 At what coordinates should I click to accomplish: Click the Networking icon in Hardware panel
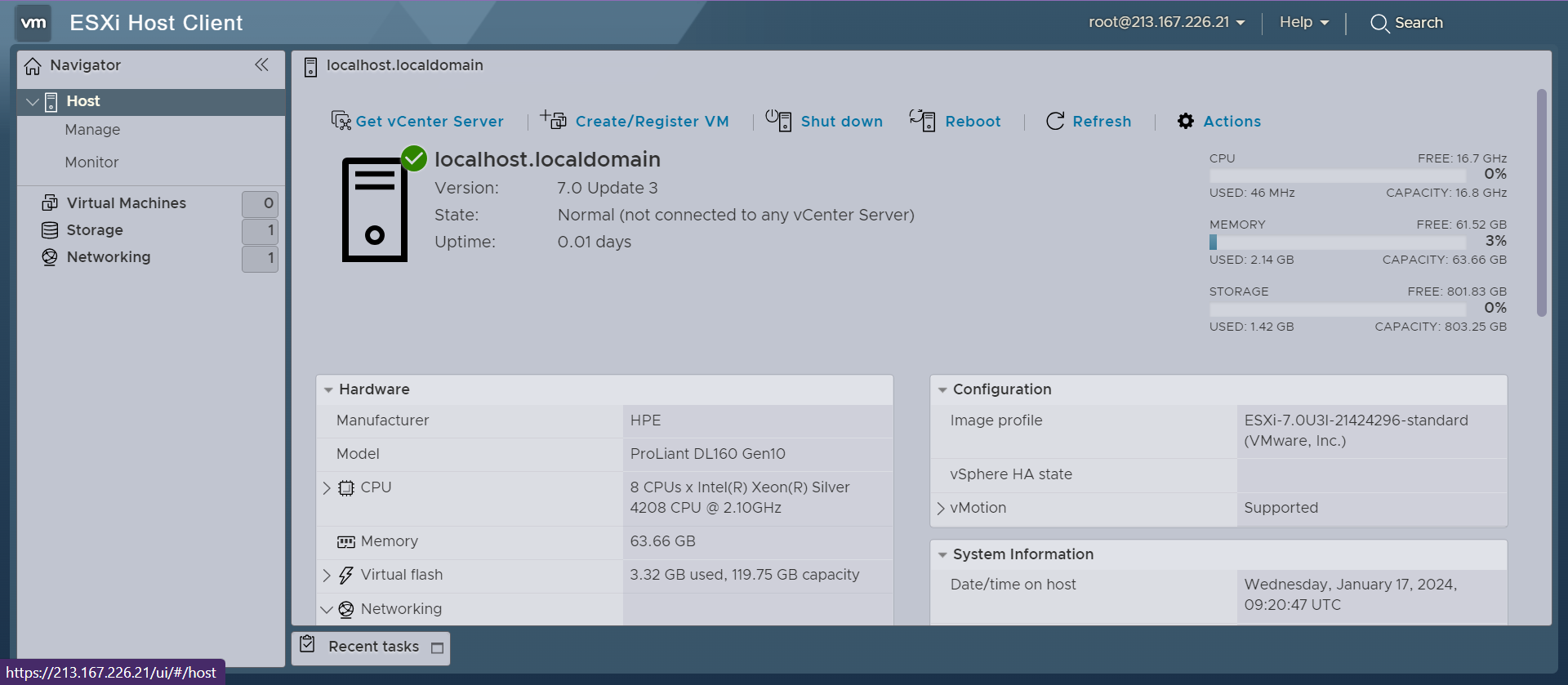(x=346, y=609)
